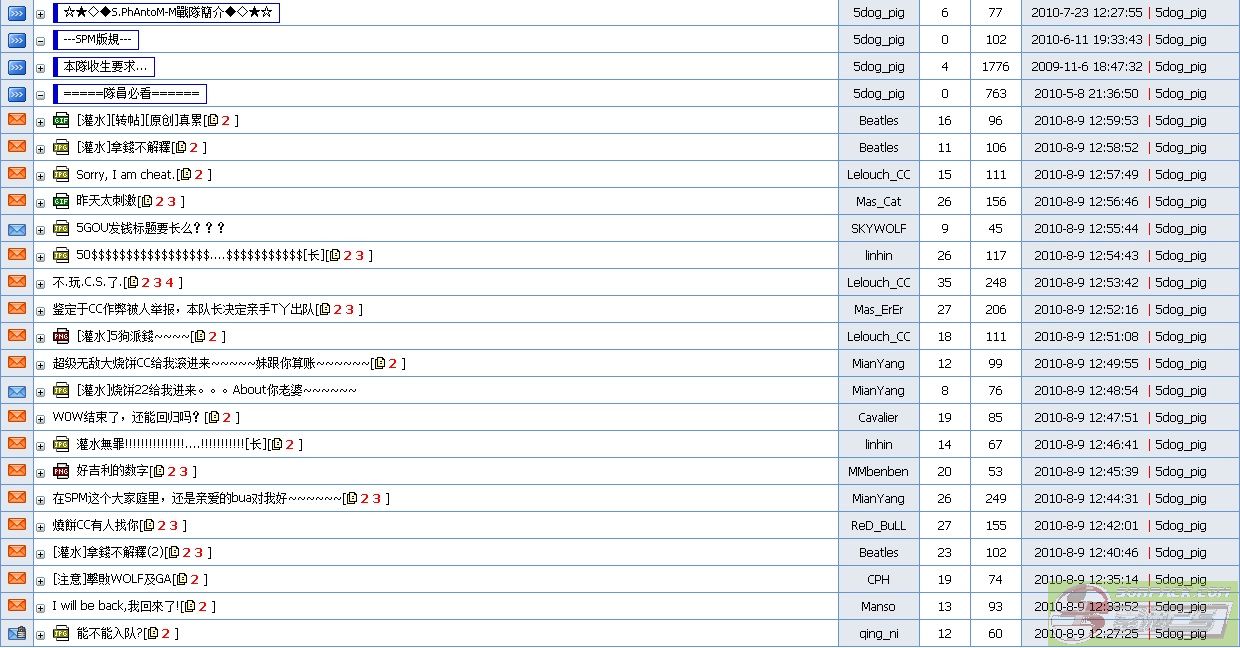
Task: Click the JPG icon beside "灌水無罪" thread
Action: 61,444
